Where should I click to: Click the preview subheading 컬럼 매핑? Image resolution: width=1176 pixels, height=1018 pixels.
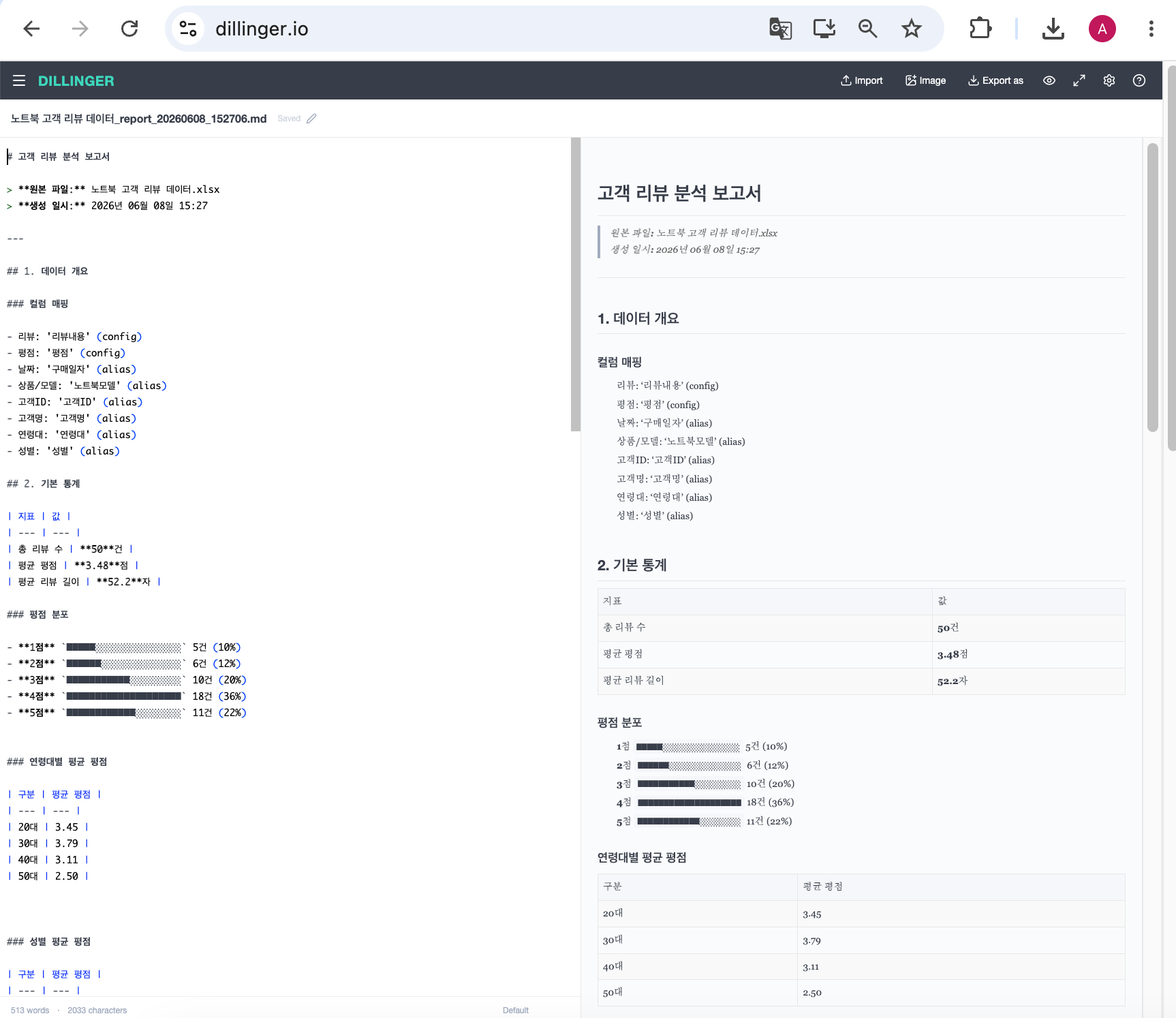coord(620,362)
